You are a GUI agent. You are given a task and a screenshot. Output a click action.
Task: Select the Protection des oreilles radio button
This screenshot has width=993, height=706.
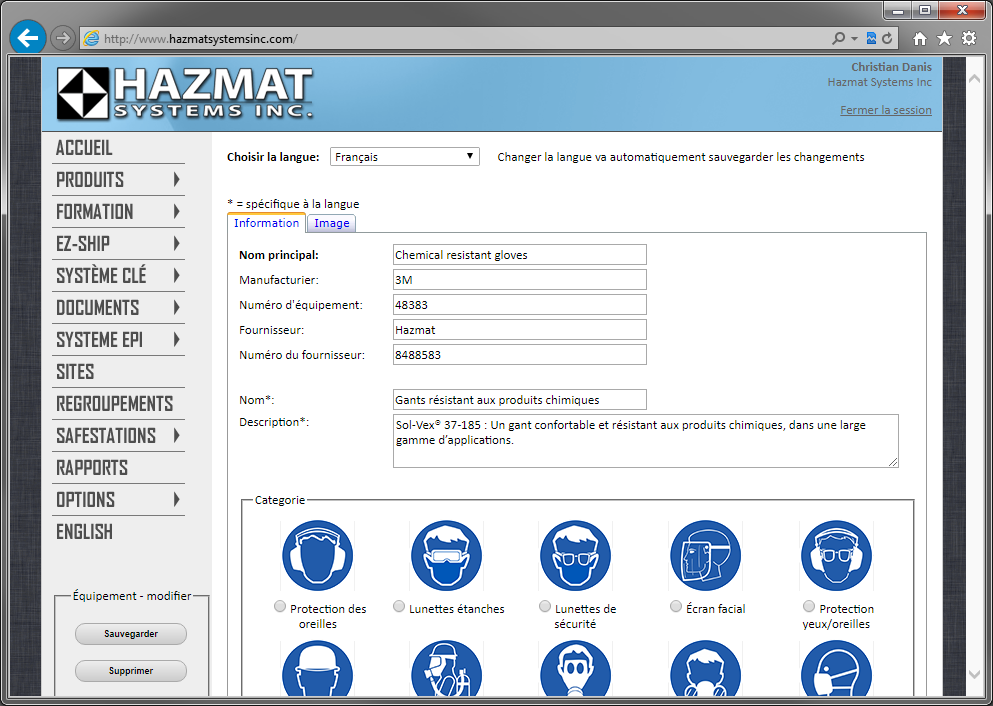coord(280,606)
